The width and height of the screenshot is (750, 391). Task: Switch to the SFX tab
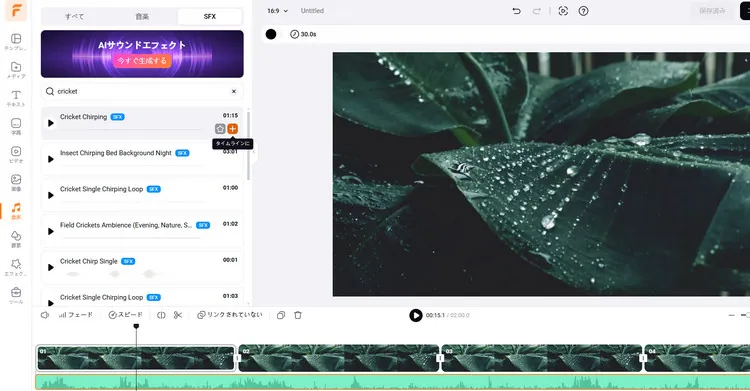click(210, 16)
